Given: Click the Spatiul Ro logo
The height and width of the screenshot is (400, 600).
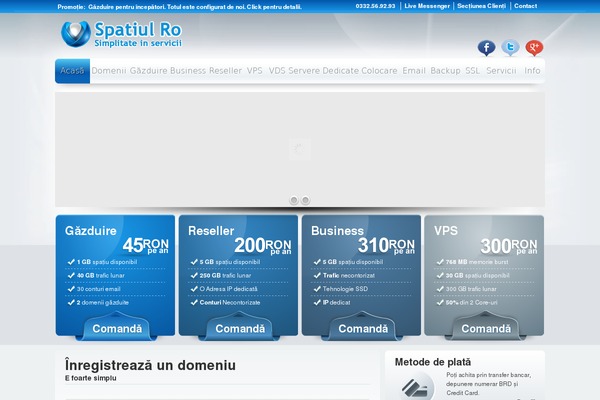Looking at the screenshot, I should pyautogui.click(x=121, y=34).
